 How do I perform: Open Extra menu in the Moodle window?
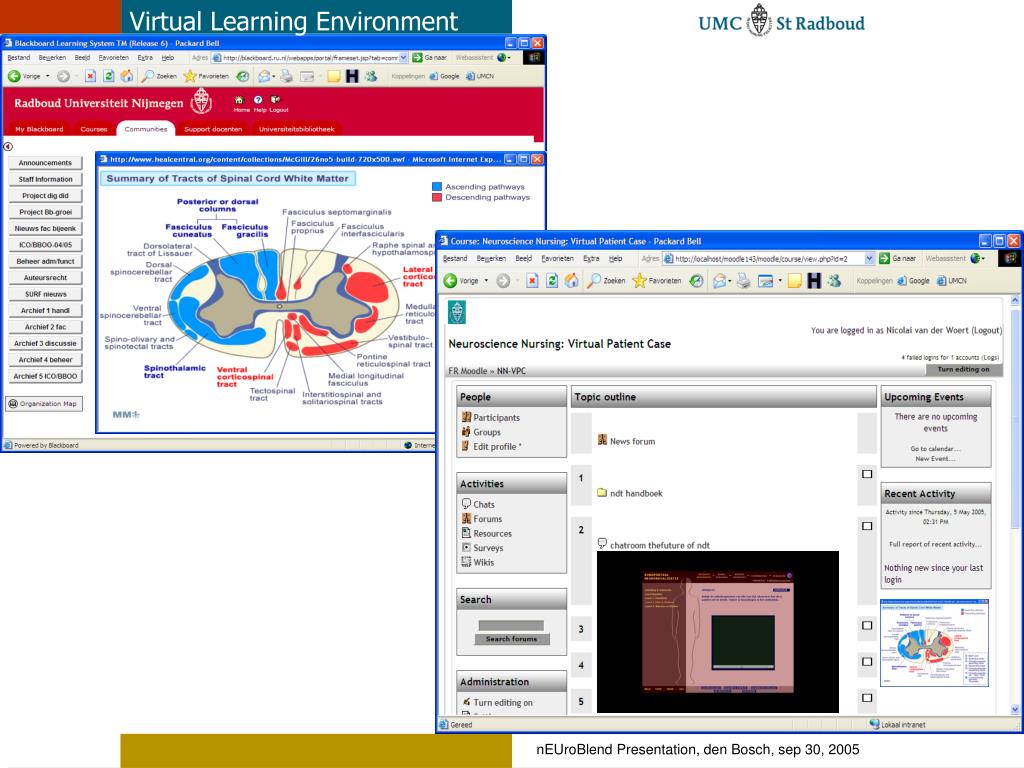(591, 259)
